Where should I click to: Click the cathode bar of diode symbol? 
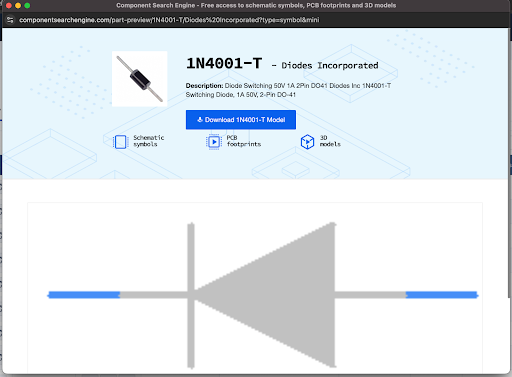click(x=191, y=295)
